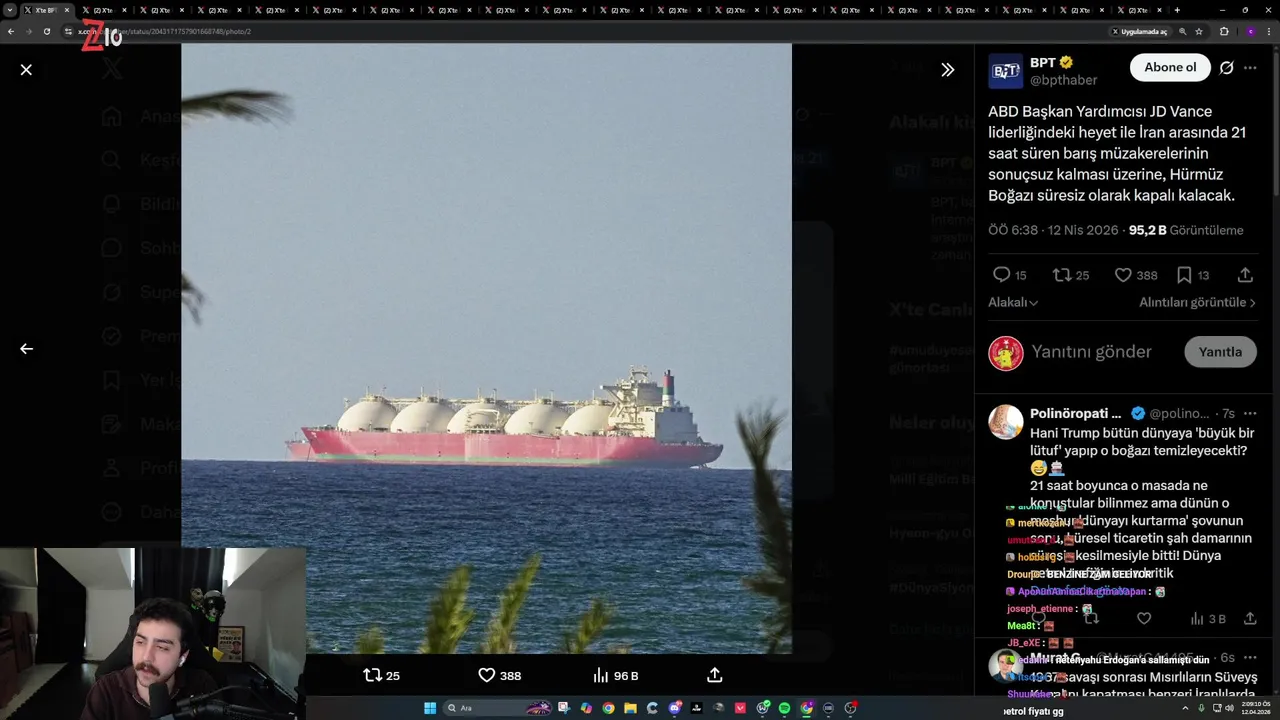The width and height of the screenshot is (1280, 720).
Task: Open the browser extensions puzzle icon
Action: coord(1224,31)
